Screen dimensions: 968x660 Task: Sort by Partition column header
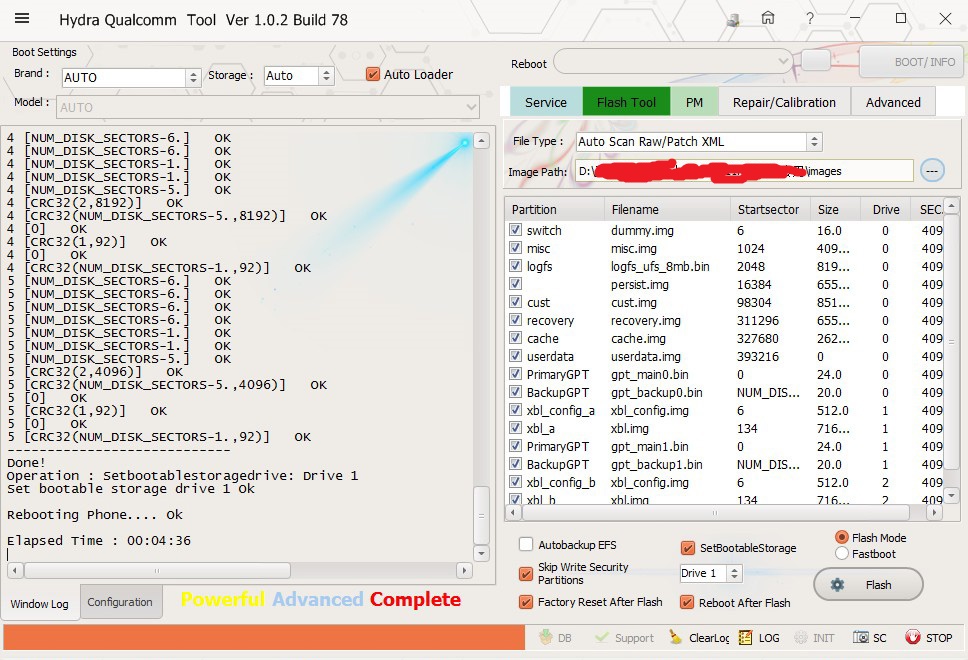[554, 209]
